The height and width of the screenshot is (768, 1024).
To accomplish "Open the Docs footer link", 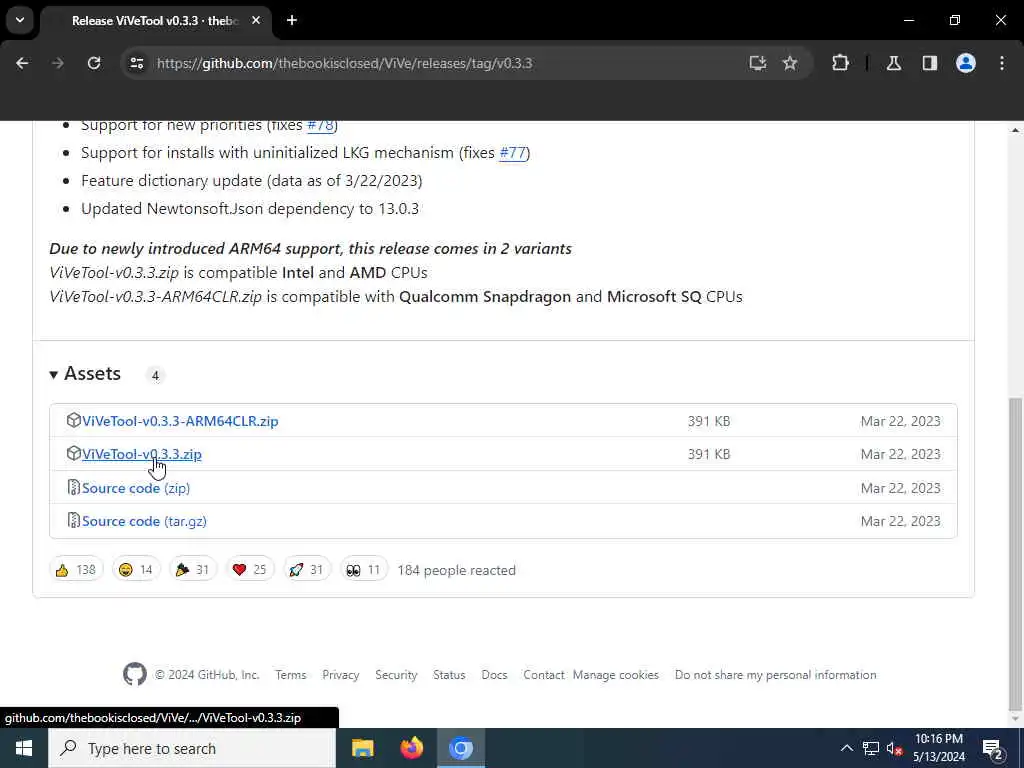I will (494, 675).
